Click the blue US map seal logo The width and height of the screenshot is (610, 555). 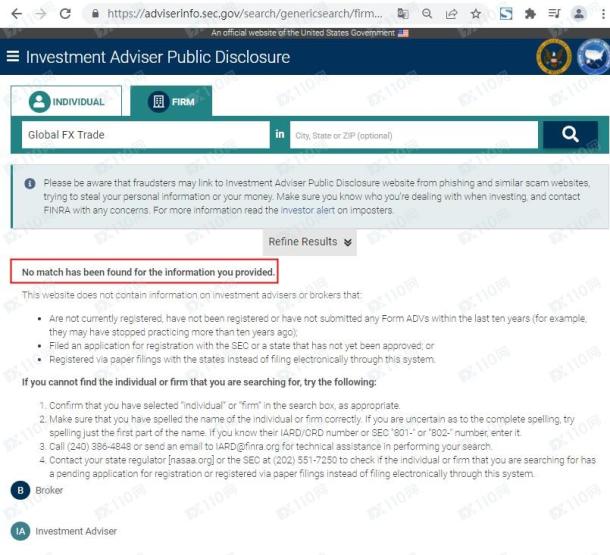tap(594, 56)
